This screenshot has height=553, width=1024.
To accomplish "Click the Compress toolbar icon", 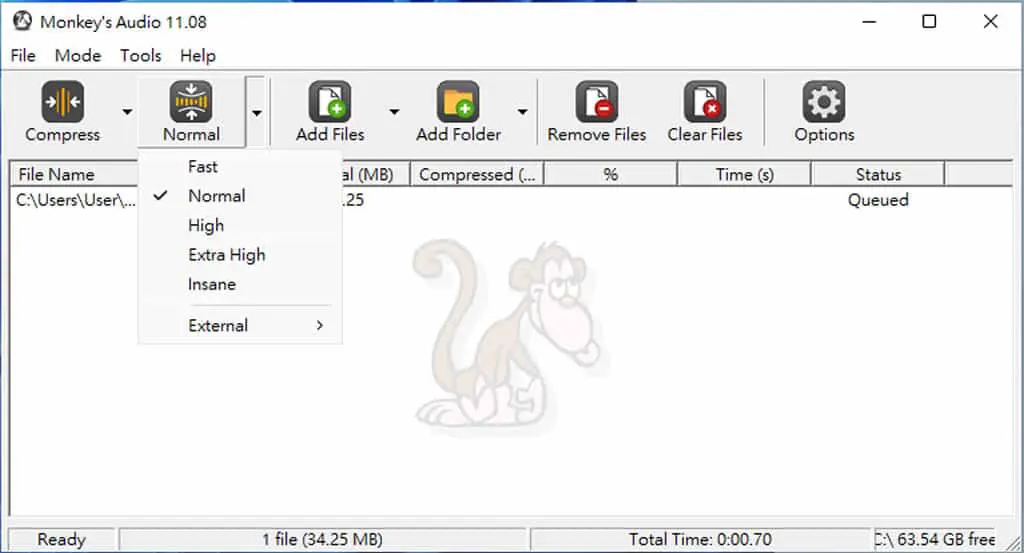I will pos(63,101).
